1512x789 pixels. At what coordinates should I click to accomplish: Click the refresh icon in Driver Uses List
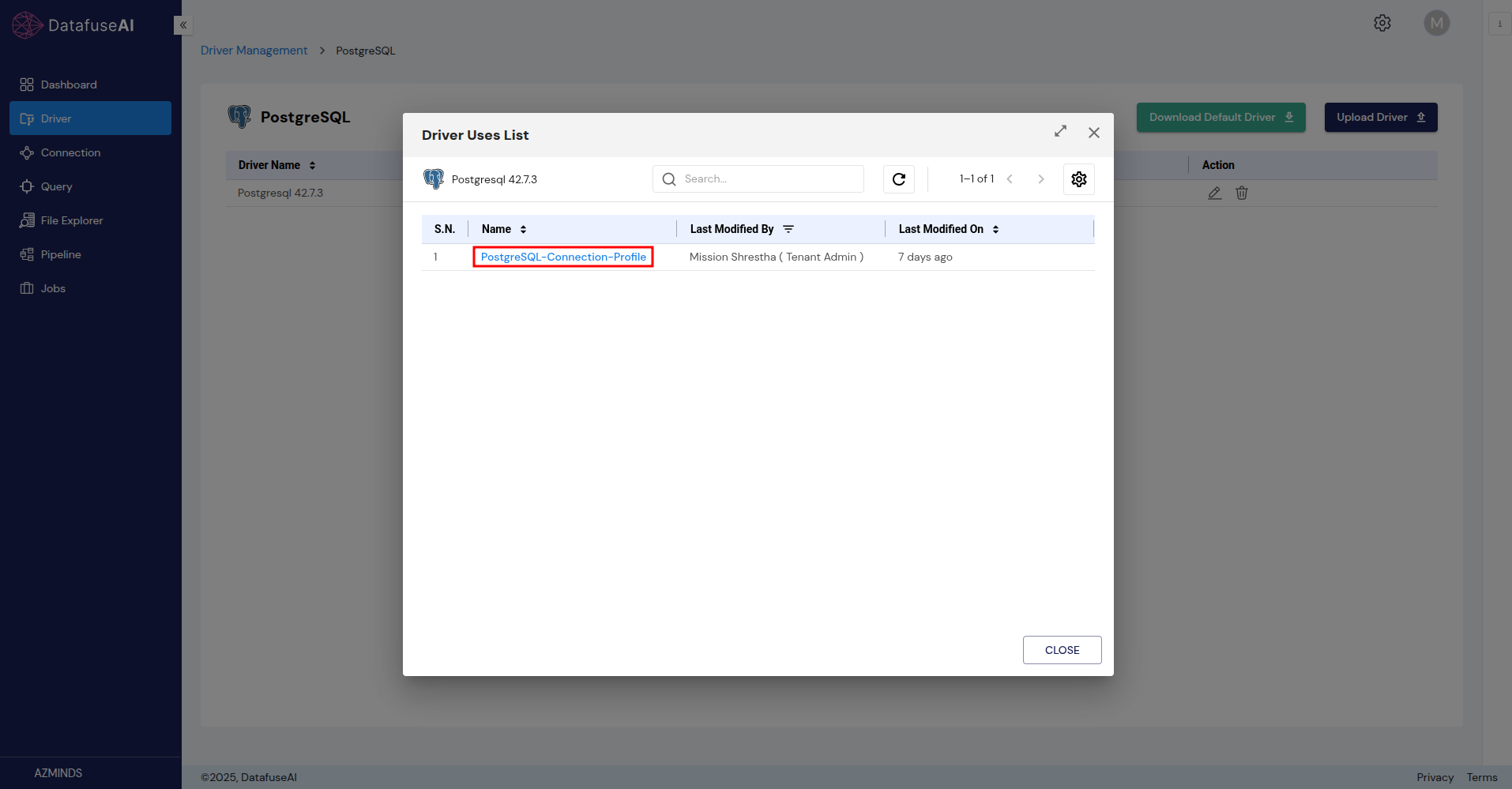(898, 179)
